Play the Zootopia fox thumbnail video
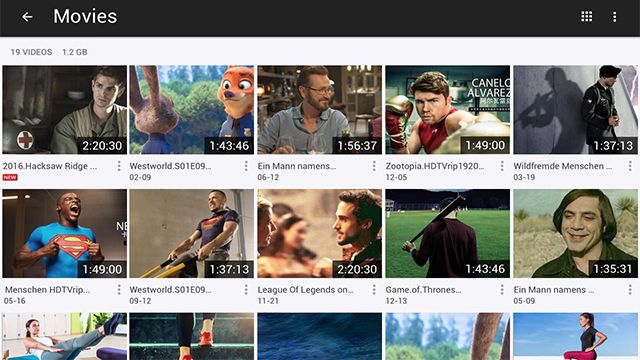640x360 pixels. (191, 110)
